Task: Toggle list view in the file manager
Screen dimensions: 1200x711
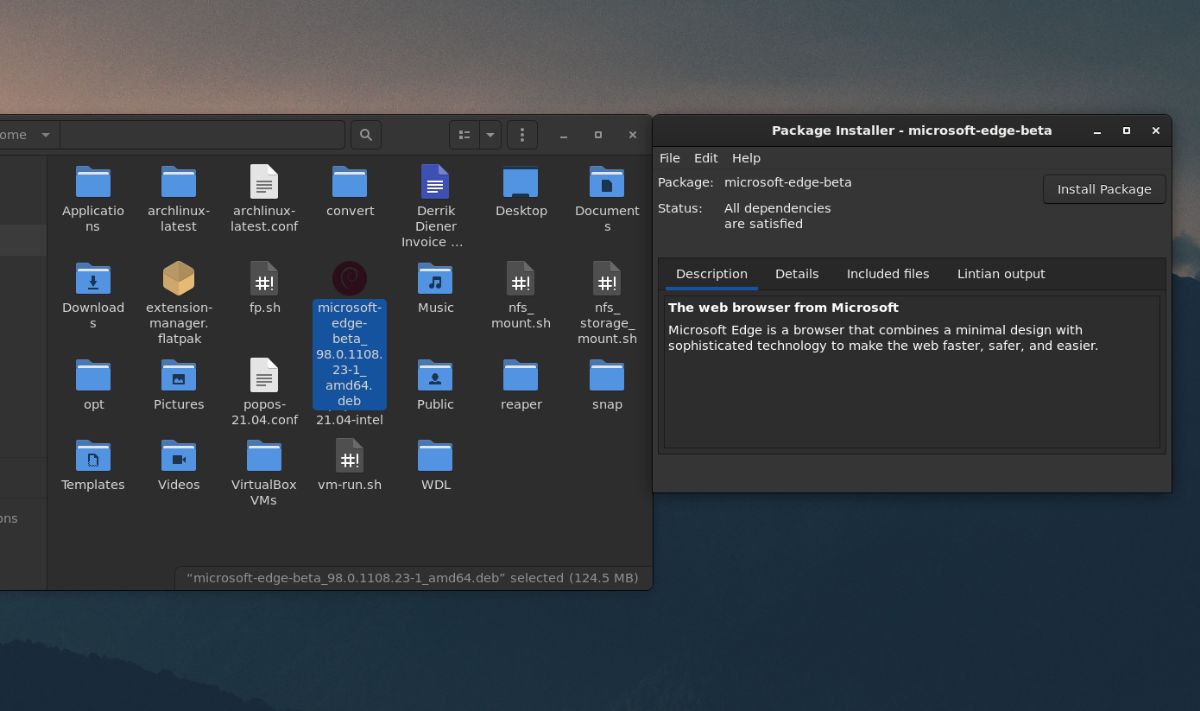Action: tap(463, 134)
